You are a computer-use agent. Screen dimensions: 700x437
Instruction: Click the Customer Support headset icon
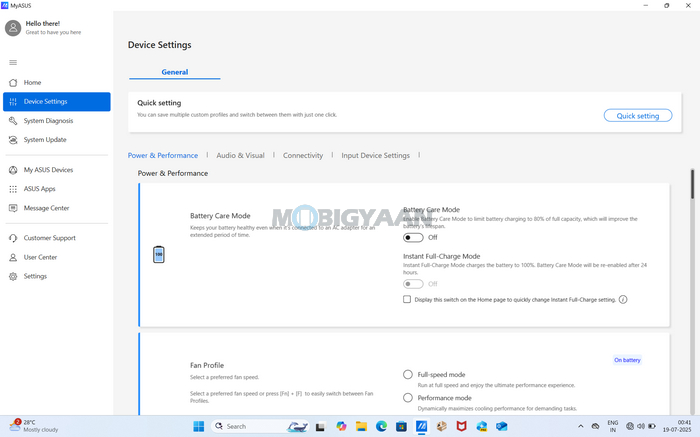tap(13, 238)
